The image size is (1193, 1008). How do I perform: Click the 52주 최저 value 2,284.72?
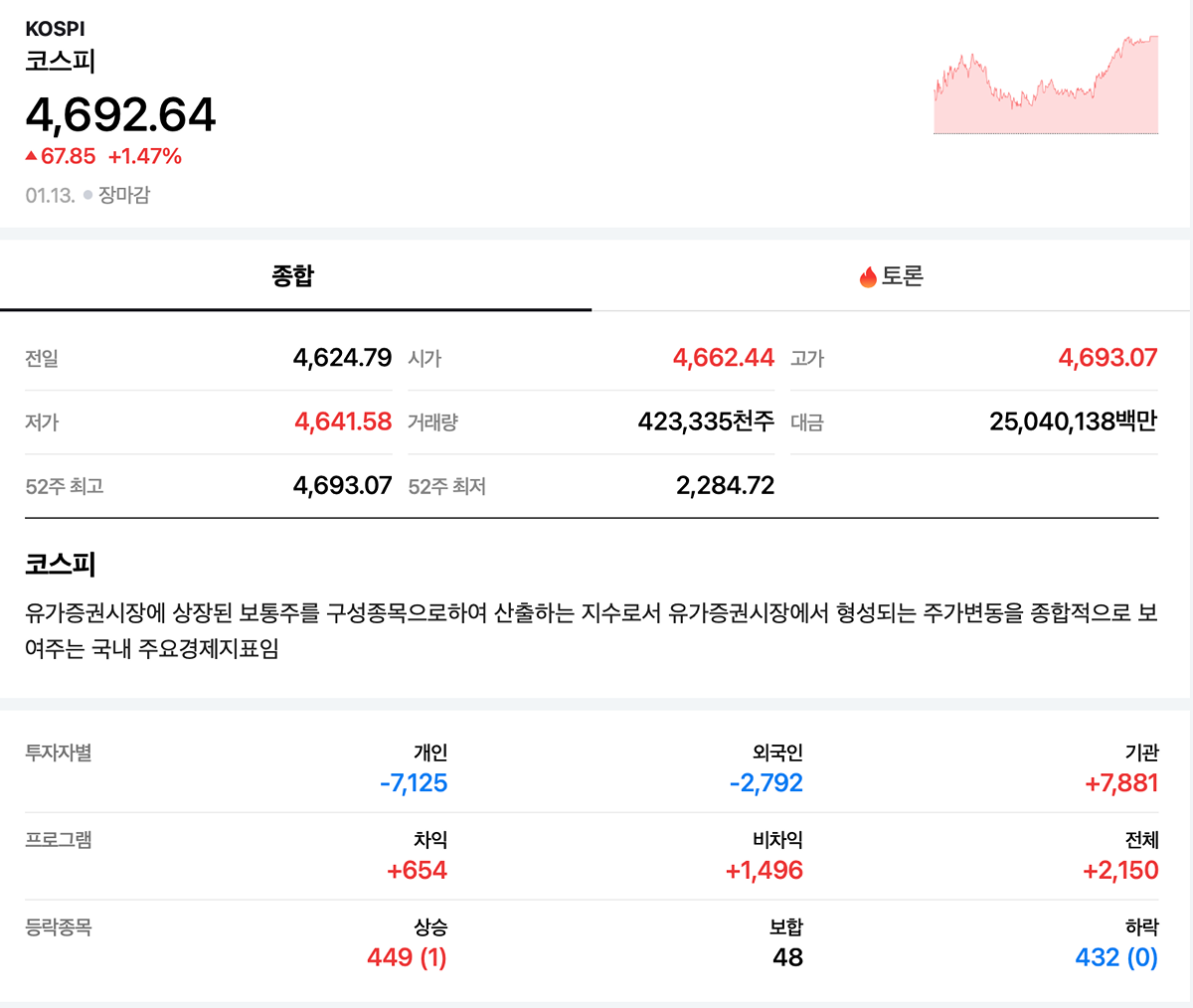coord(725,486)
